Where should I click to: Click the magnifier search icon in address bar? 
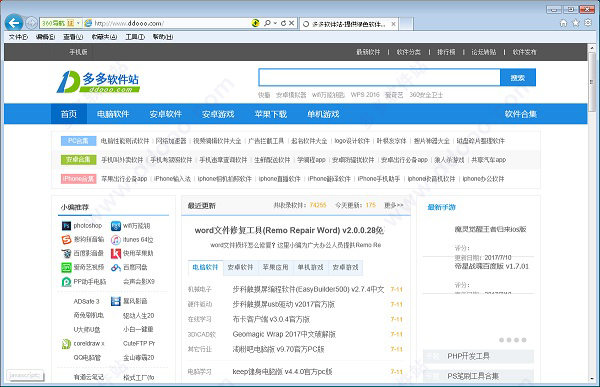(267, 23)
